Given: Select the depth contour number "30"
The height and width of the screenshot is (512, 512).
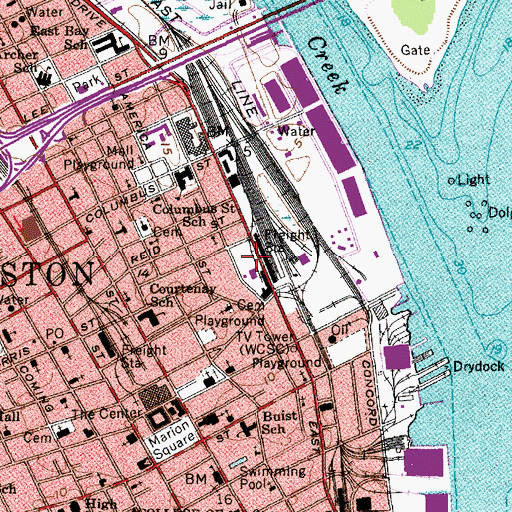Looking at the screenshot, I should click(459, 268).
